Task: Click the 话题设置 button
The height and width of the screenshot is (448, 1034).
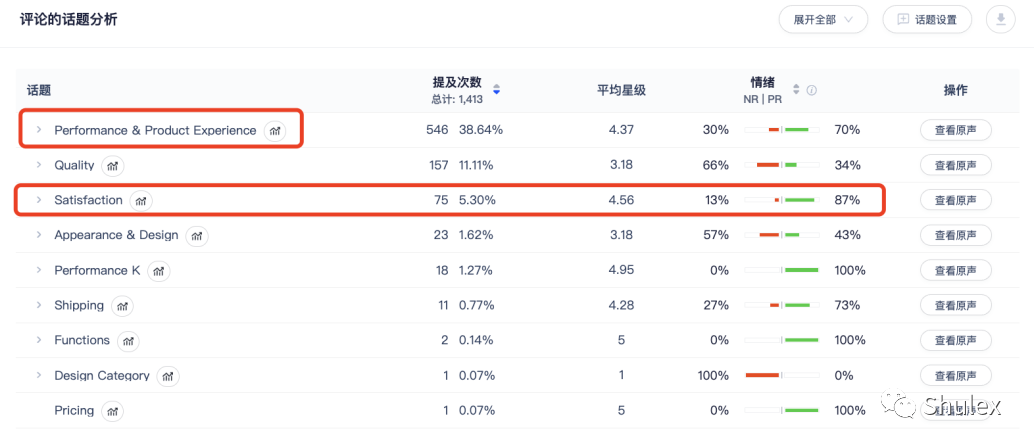Action: coord(928,20)
